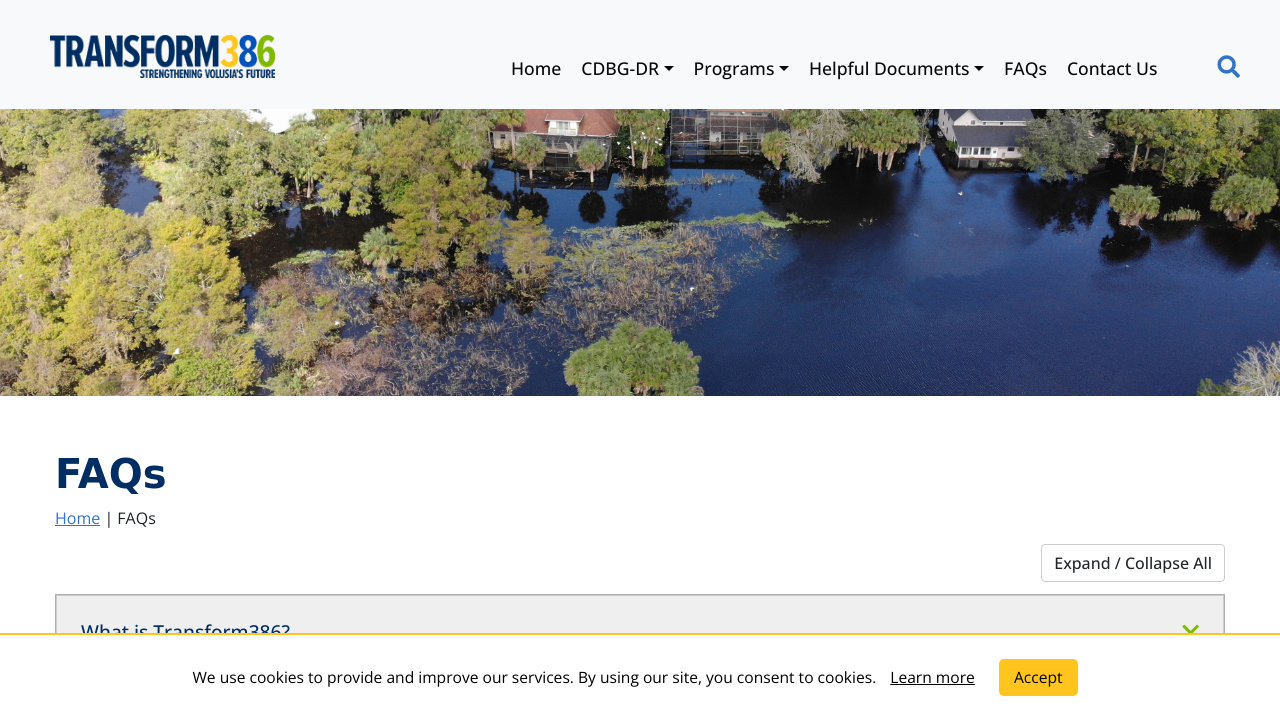The width and height of the screenshot is (1280, 720).
Task: Click the cookie notice message text
Action: point(534,677)
